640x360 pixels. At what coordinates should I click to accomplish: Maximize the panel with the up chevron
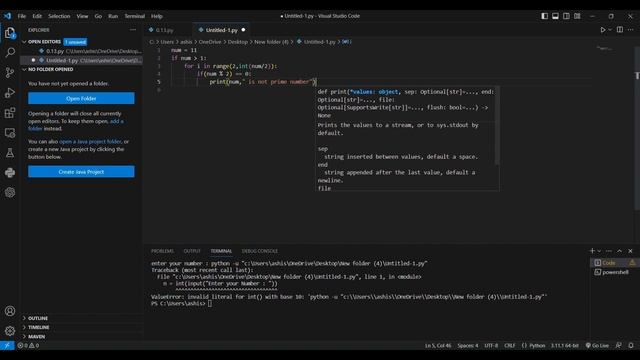[620, 251]
